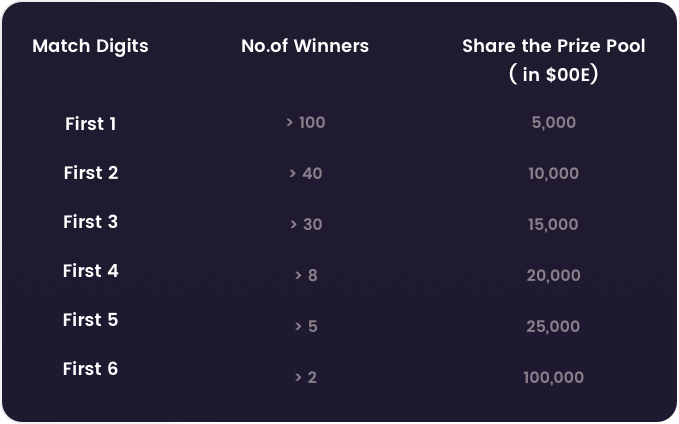Click the 'in $00E' subtitle text
The width and height of the screenshot is (679, 424).
point(553,74)
